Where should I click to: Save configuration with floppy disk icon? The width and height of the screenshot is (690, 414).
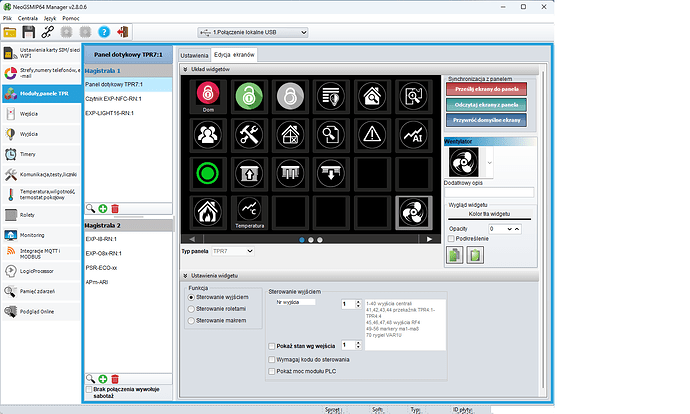(x=29, y=32)
